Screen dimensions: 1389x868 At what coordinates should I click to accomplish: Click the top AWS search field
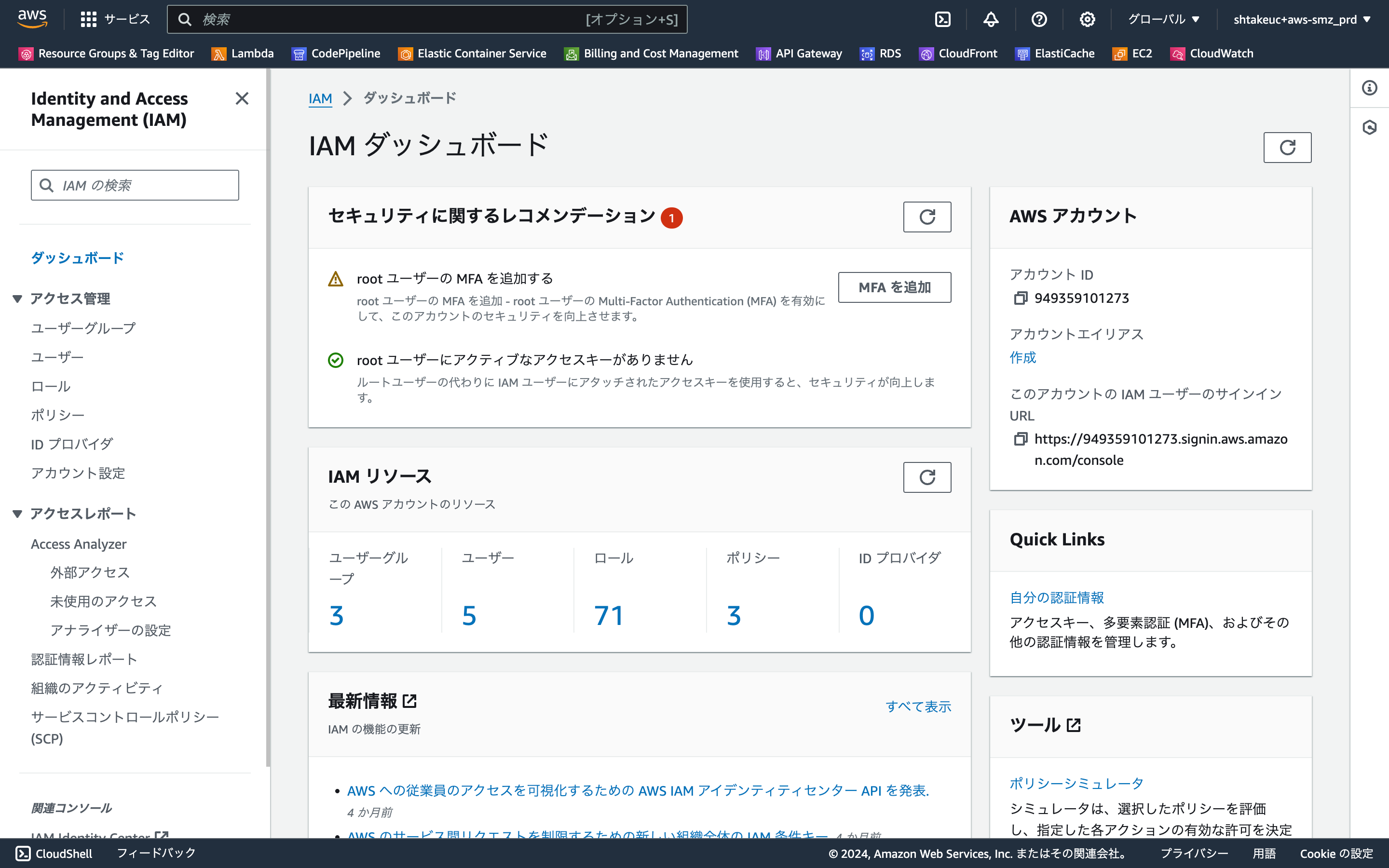(x=427, y=19)
